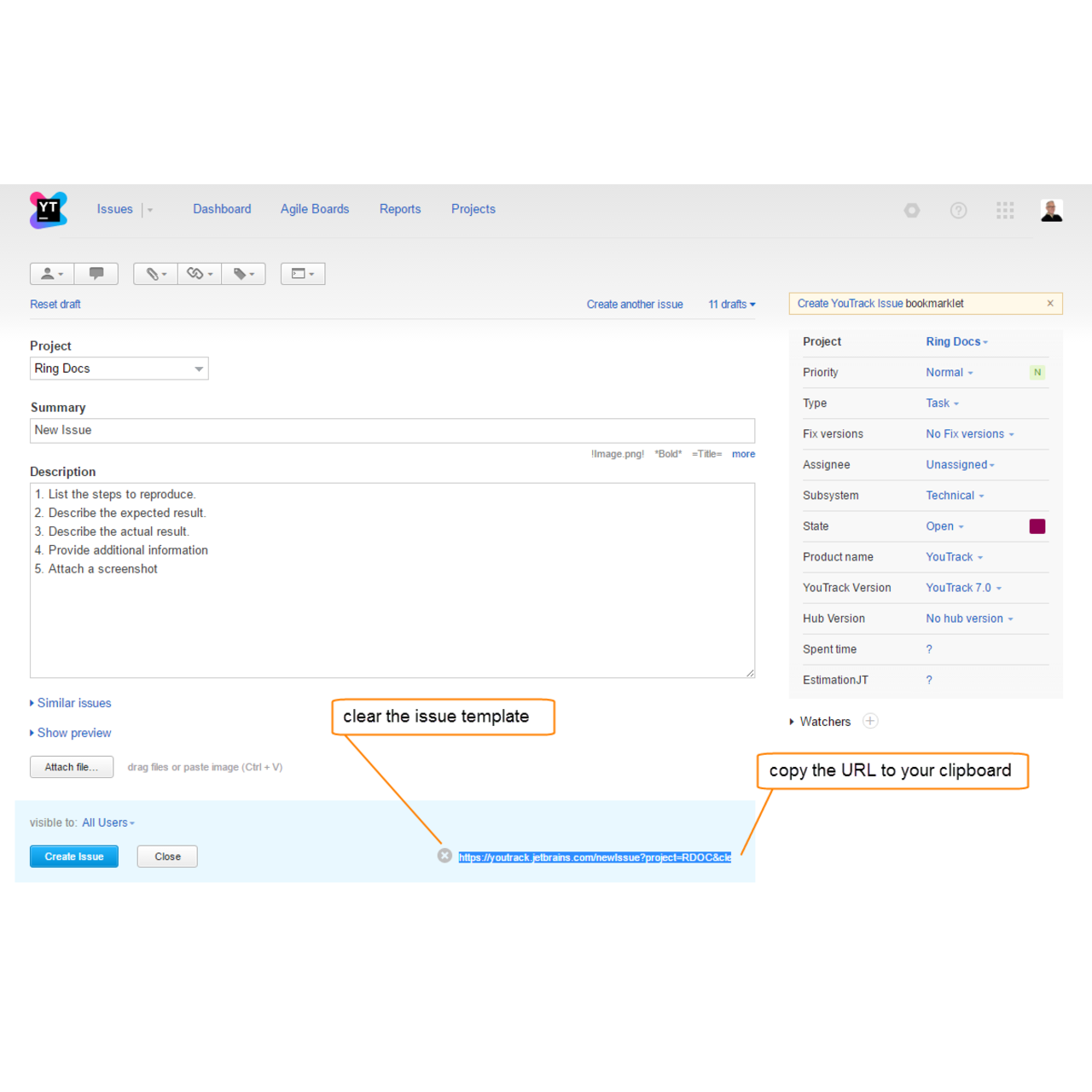
Task: Click the command window toolbar icon
Action: coord(303,273)
